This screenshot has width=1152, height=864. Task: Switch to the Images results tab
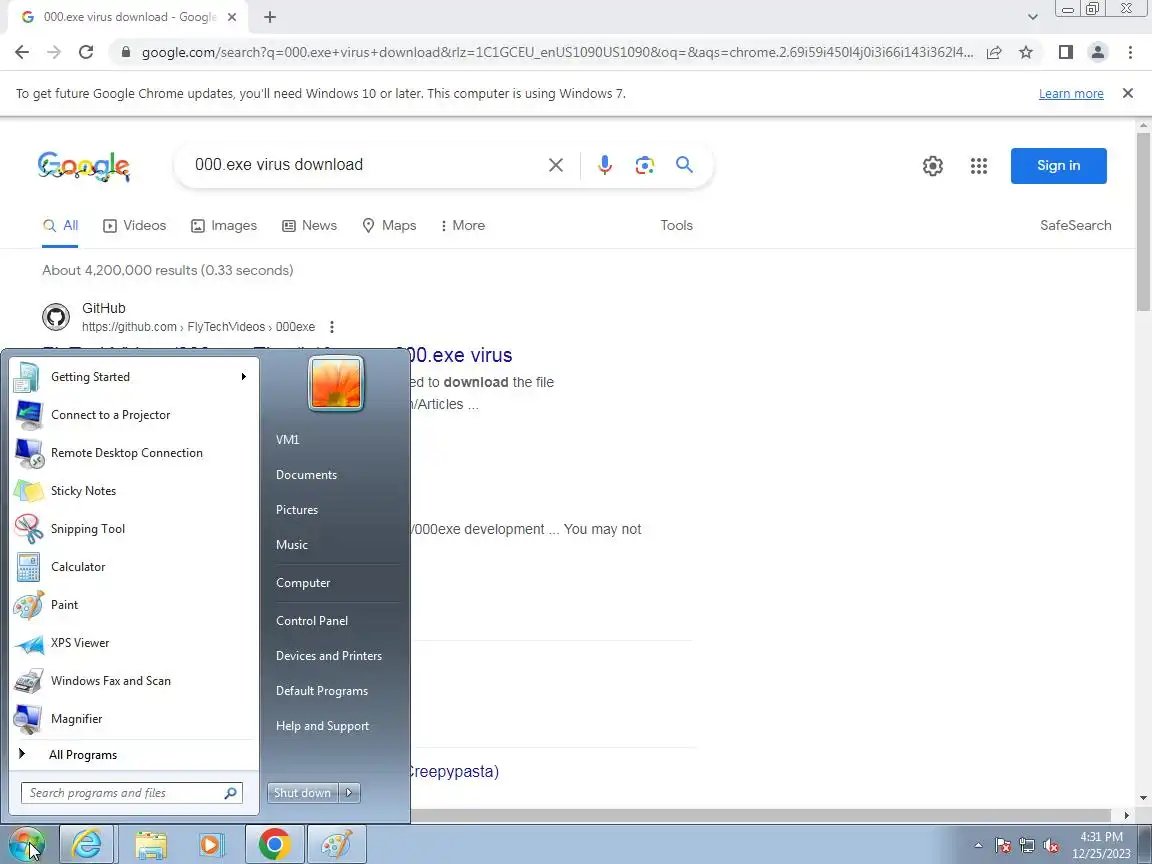pyautogui.click(x=224, y=226)
